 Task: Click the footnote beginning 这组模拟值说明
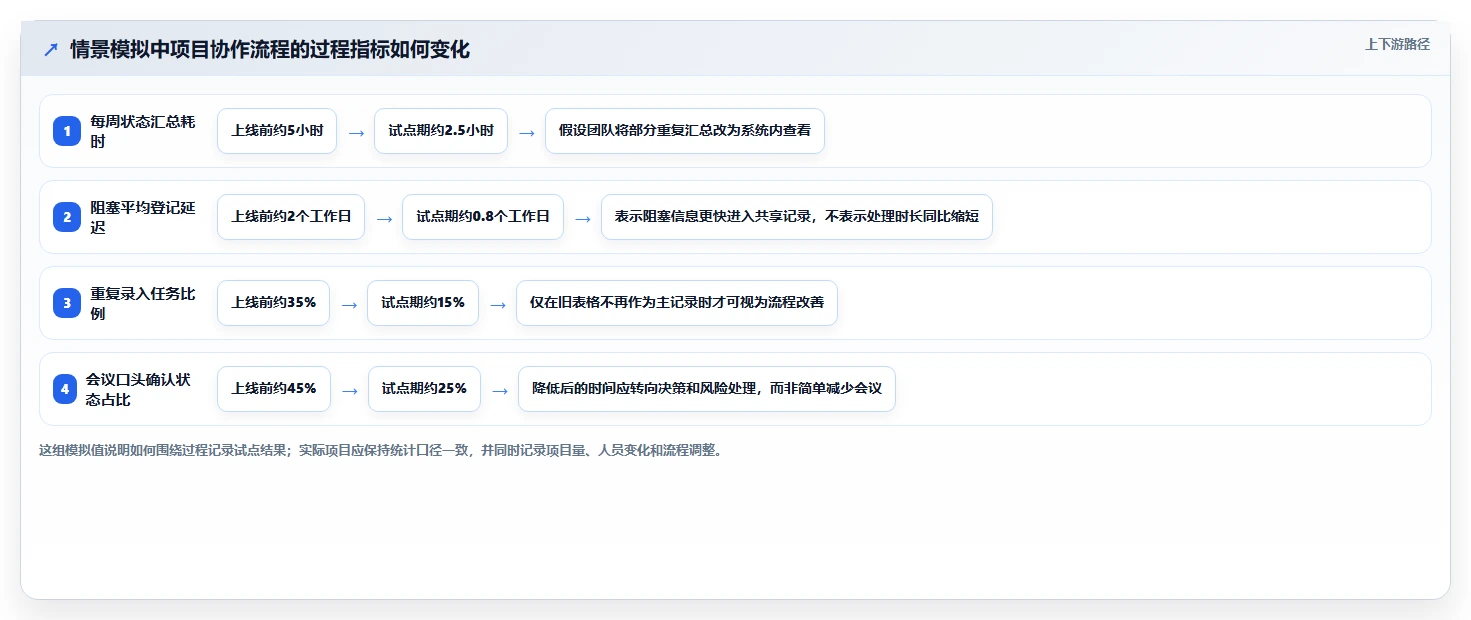tap(380, 450)
